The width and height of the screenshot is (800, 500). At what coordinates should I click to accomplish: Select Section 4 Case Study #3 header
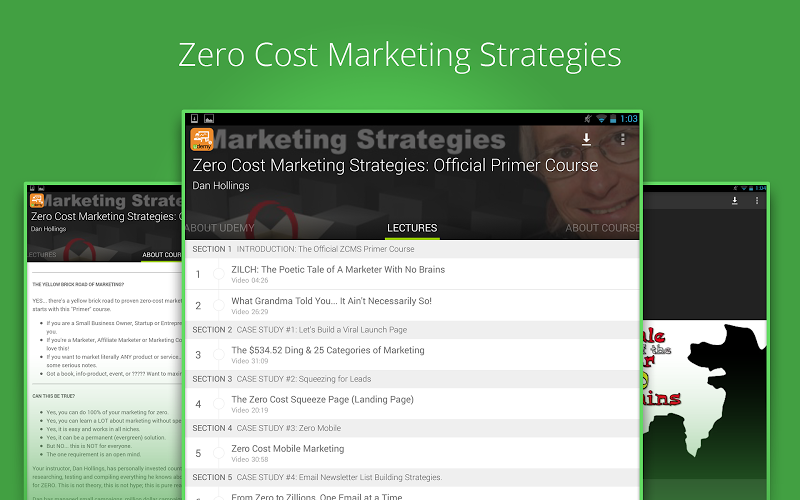[x=412, y=428]
